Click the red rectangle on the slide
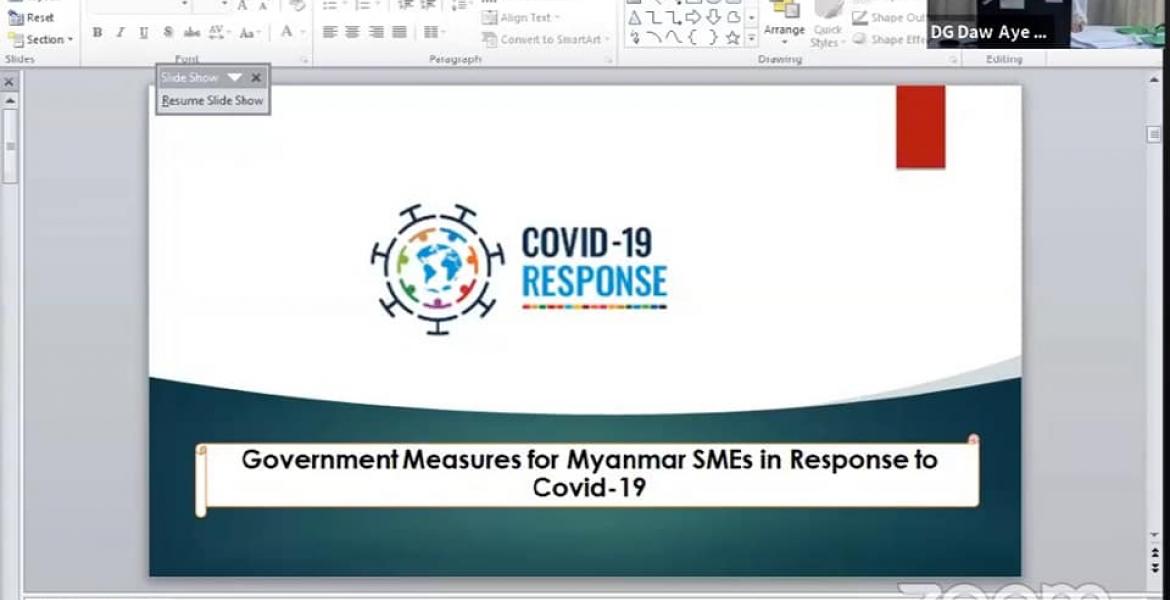The height and width of the screenshot is (600, 1170). (921, 127)
